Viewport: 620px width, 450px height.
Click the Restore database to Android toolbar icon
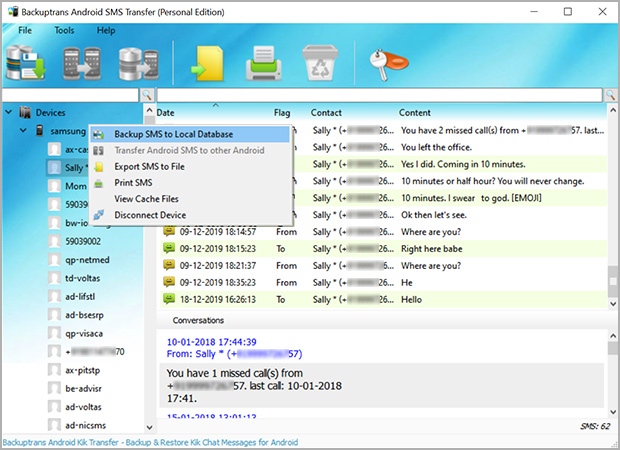(x=139, y=63)
